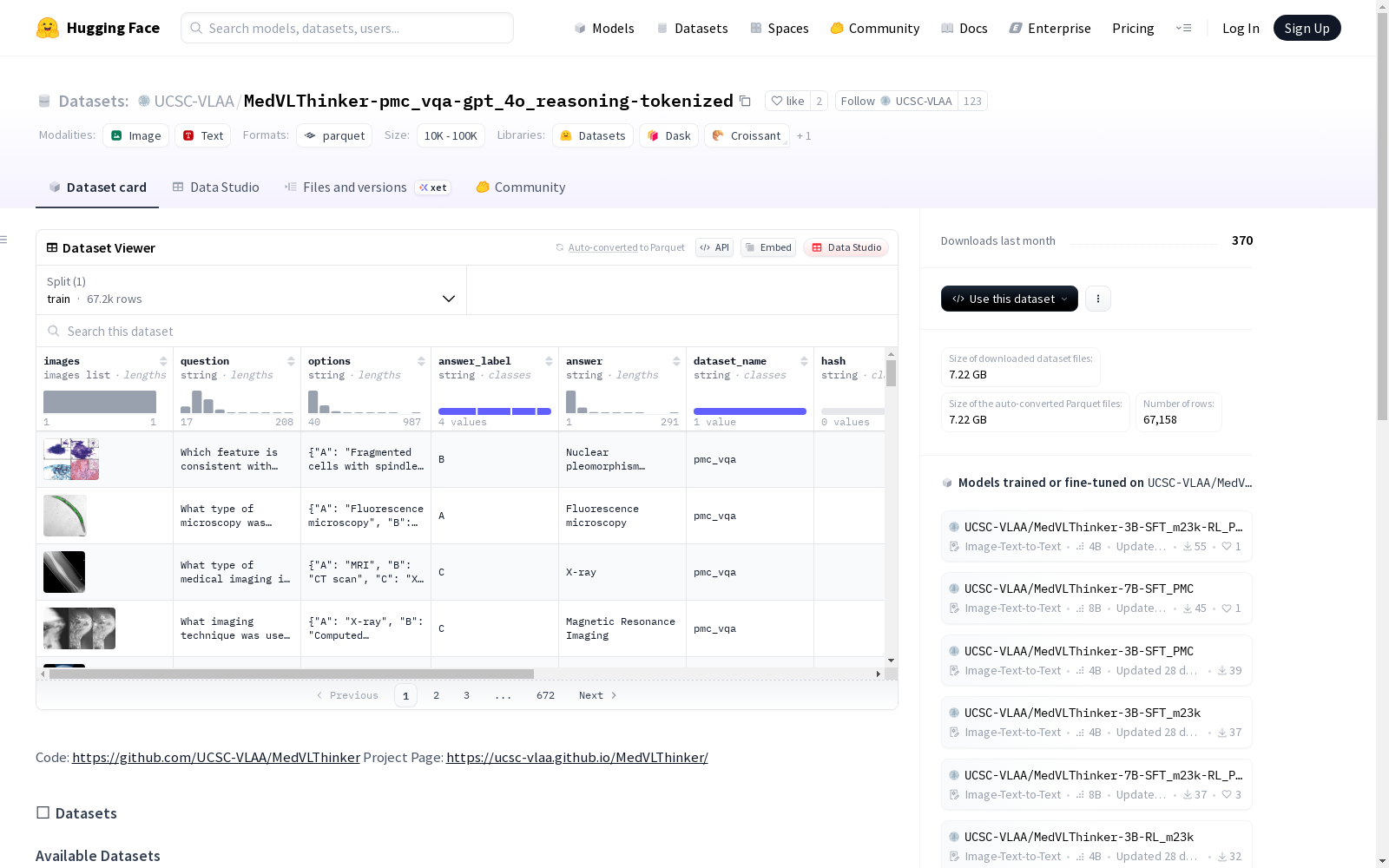
Task: Follow the UCSC-VLAA organization
Action: pos(896,101)
